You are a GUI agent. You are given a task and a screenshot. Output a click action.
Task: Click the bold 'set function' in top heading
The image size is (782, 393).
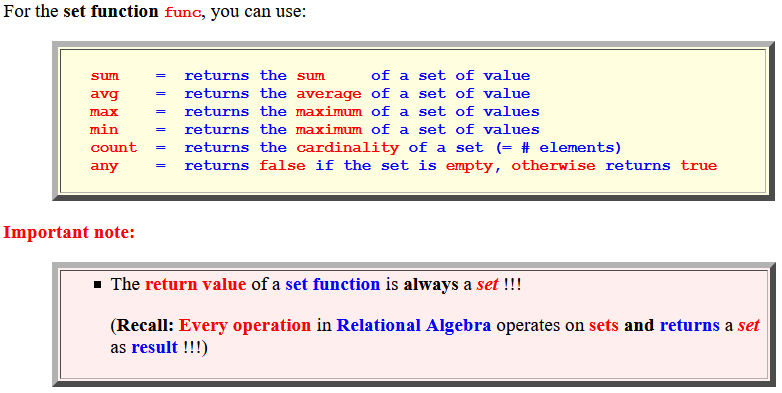111,11
